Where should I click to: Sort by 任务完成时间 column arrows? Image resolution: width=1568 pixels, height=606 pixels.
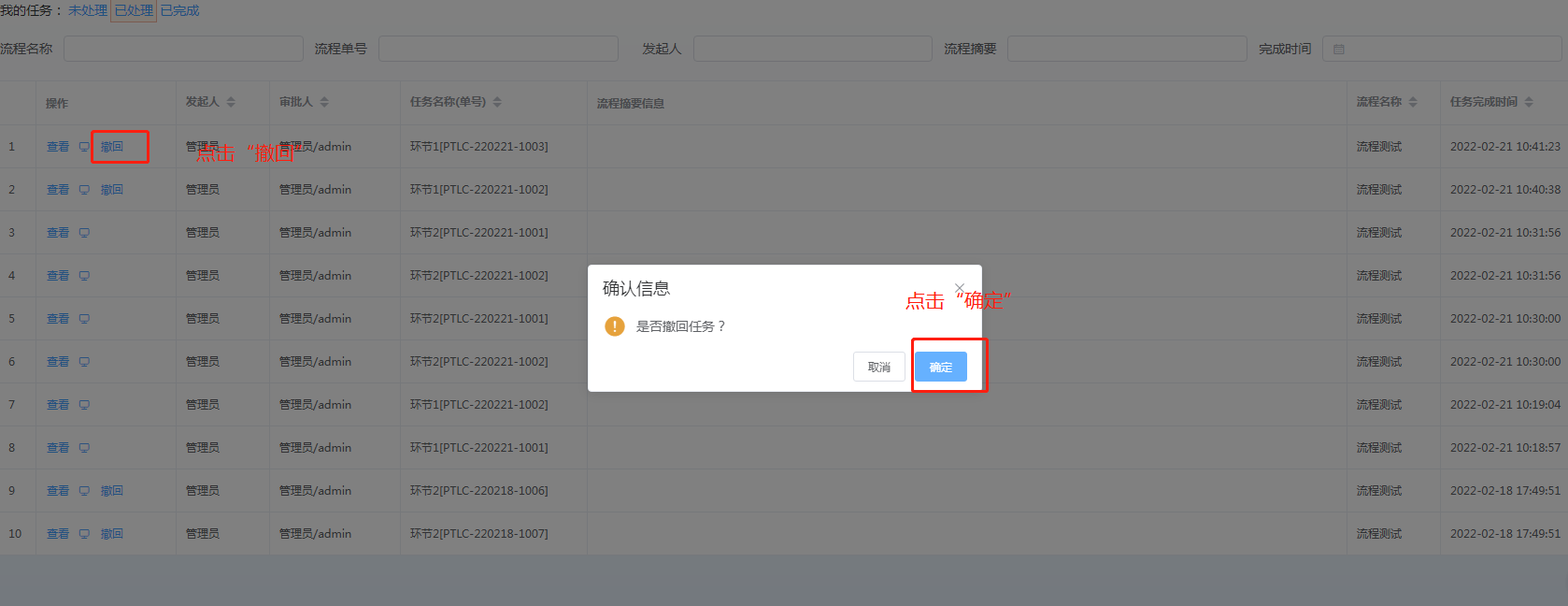tap(1529, 102)
